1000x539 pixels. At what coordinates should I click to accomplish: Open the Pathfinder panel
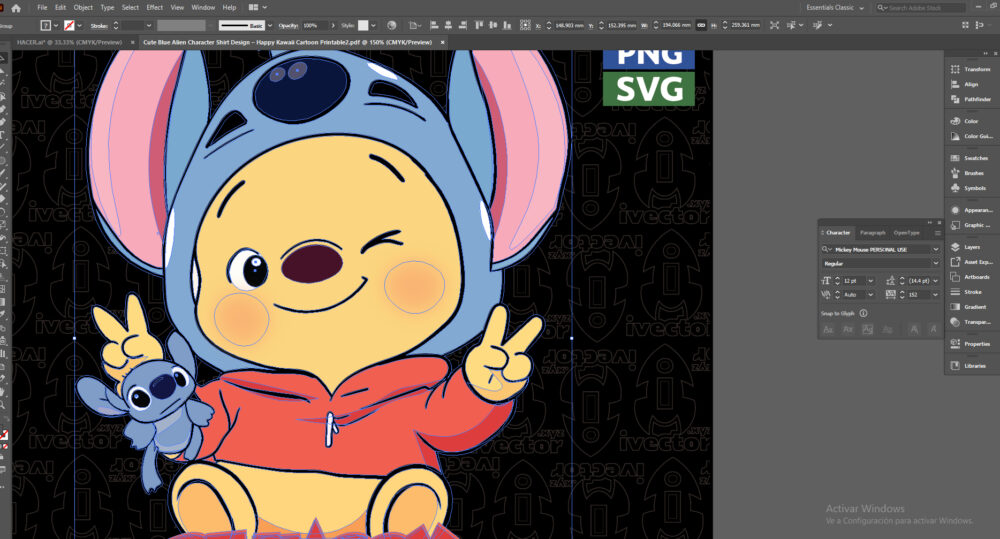coord(970,100)
